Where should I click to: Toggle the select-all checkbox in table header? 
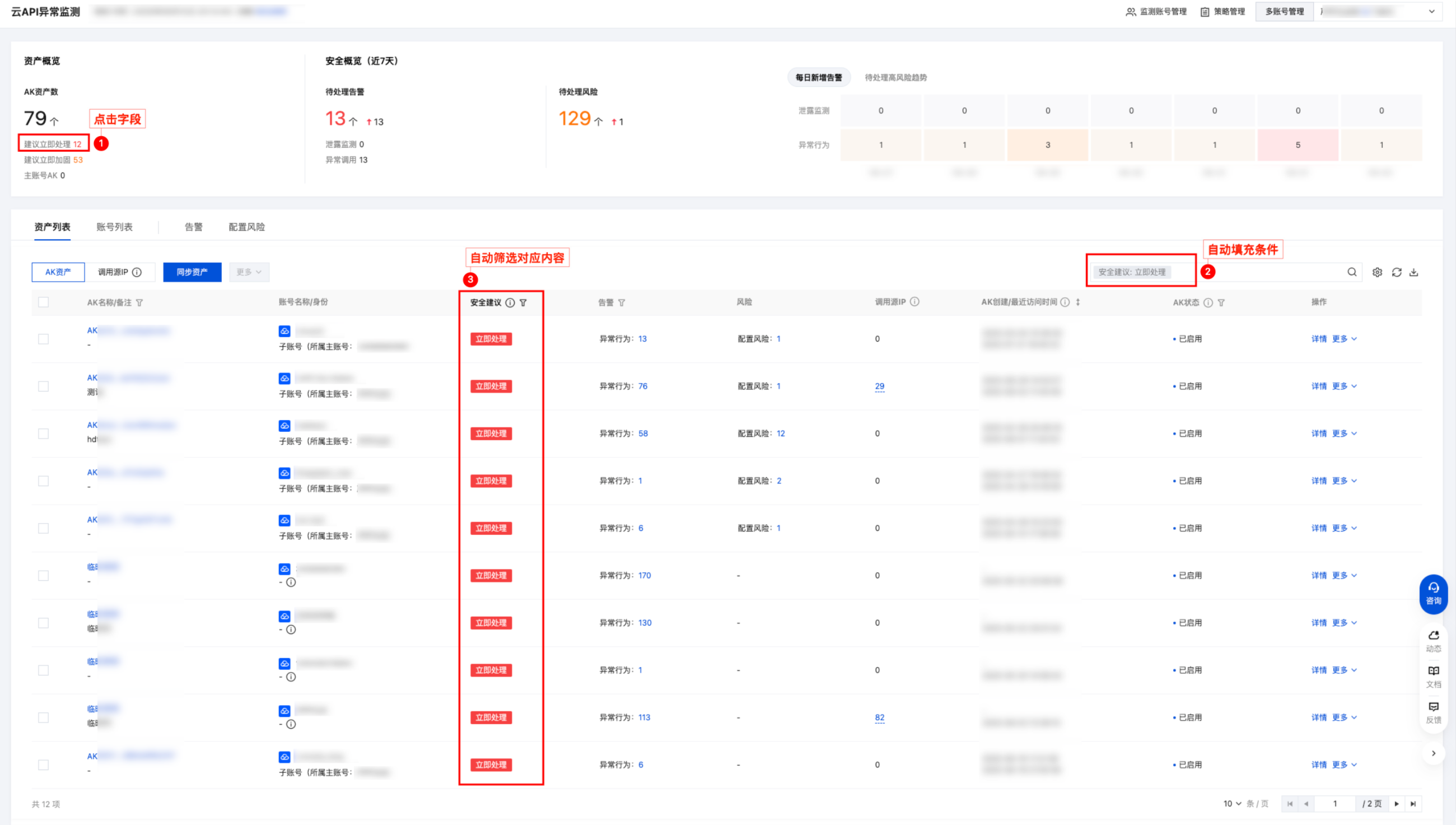(44, 302)
